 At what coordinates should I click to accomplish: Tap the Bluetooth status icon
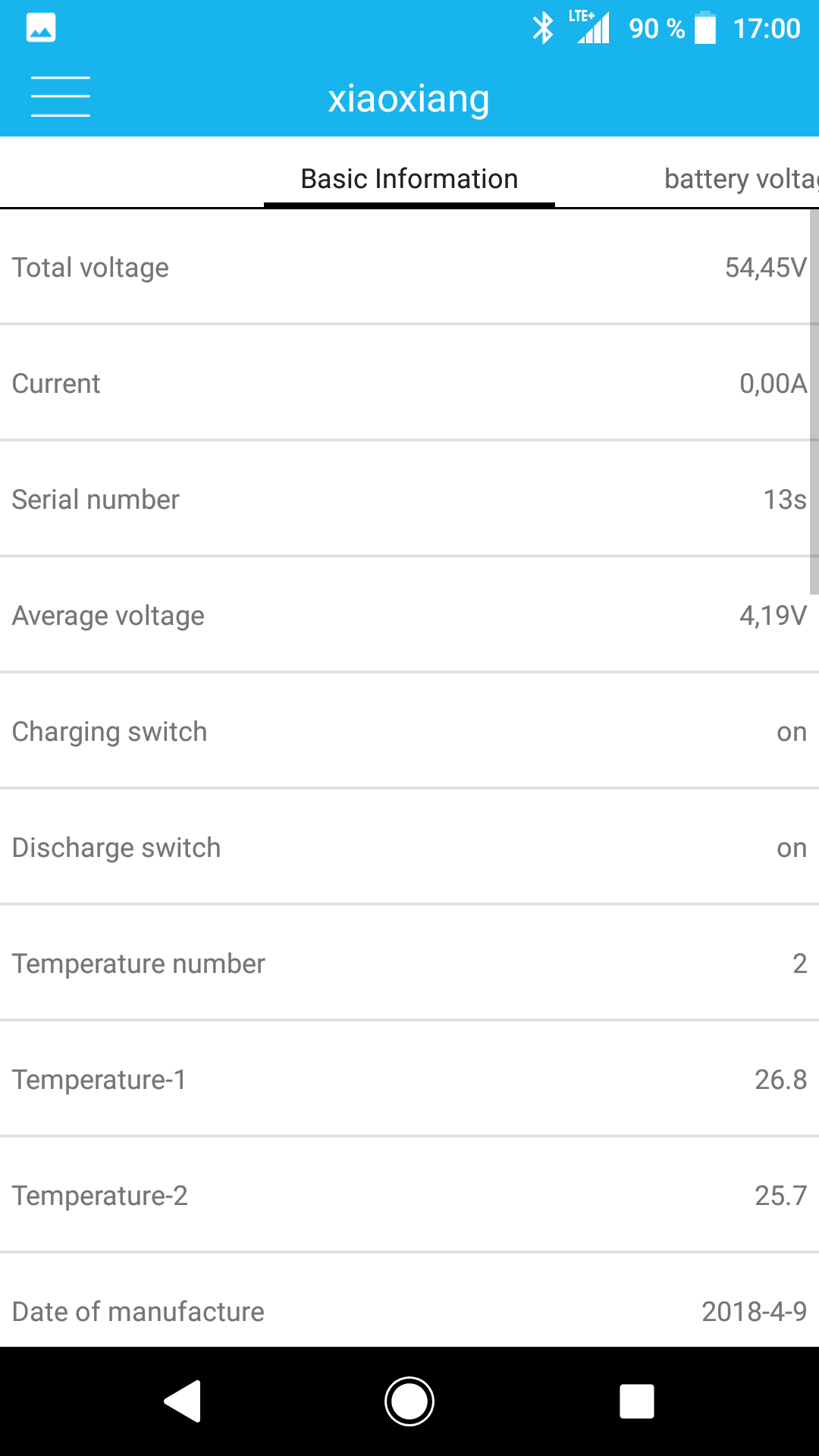(x=543, y=29)
